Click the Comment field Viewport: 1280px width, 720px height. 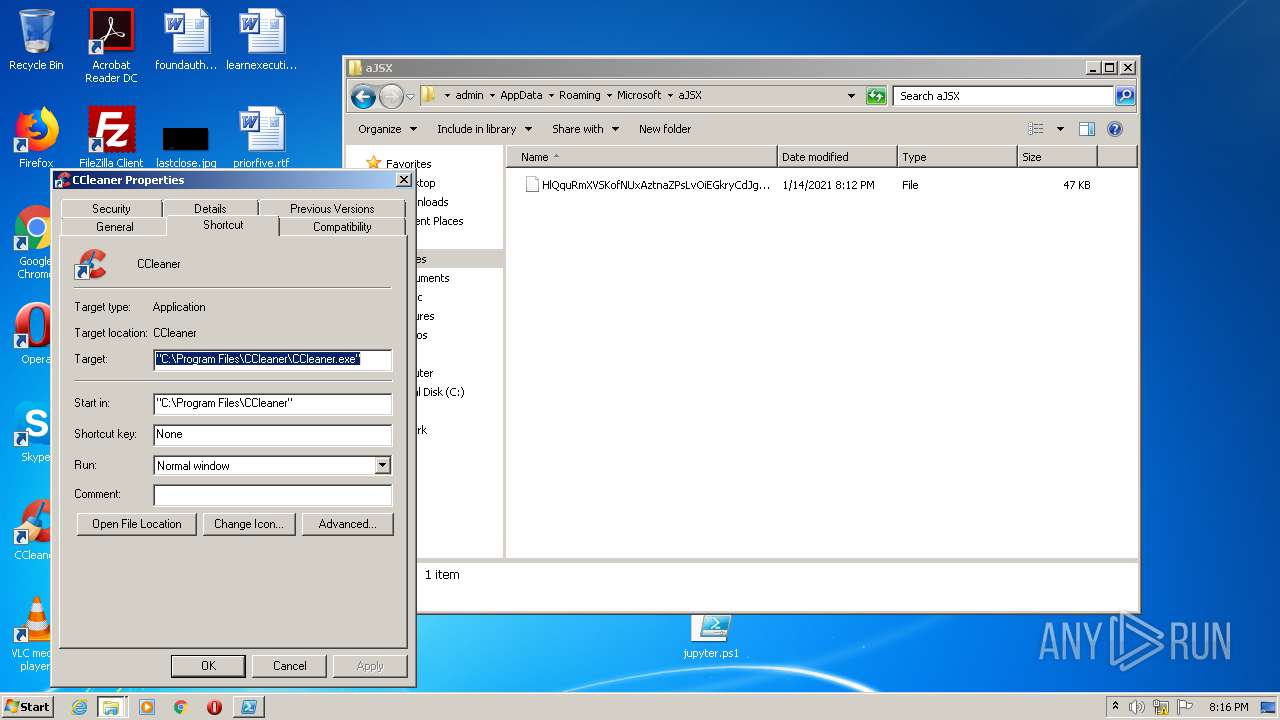point(272,495)
